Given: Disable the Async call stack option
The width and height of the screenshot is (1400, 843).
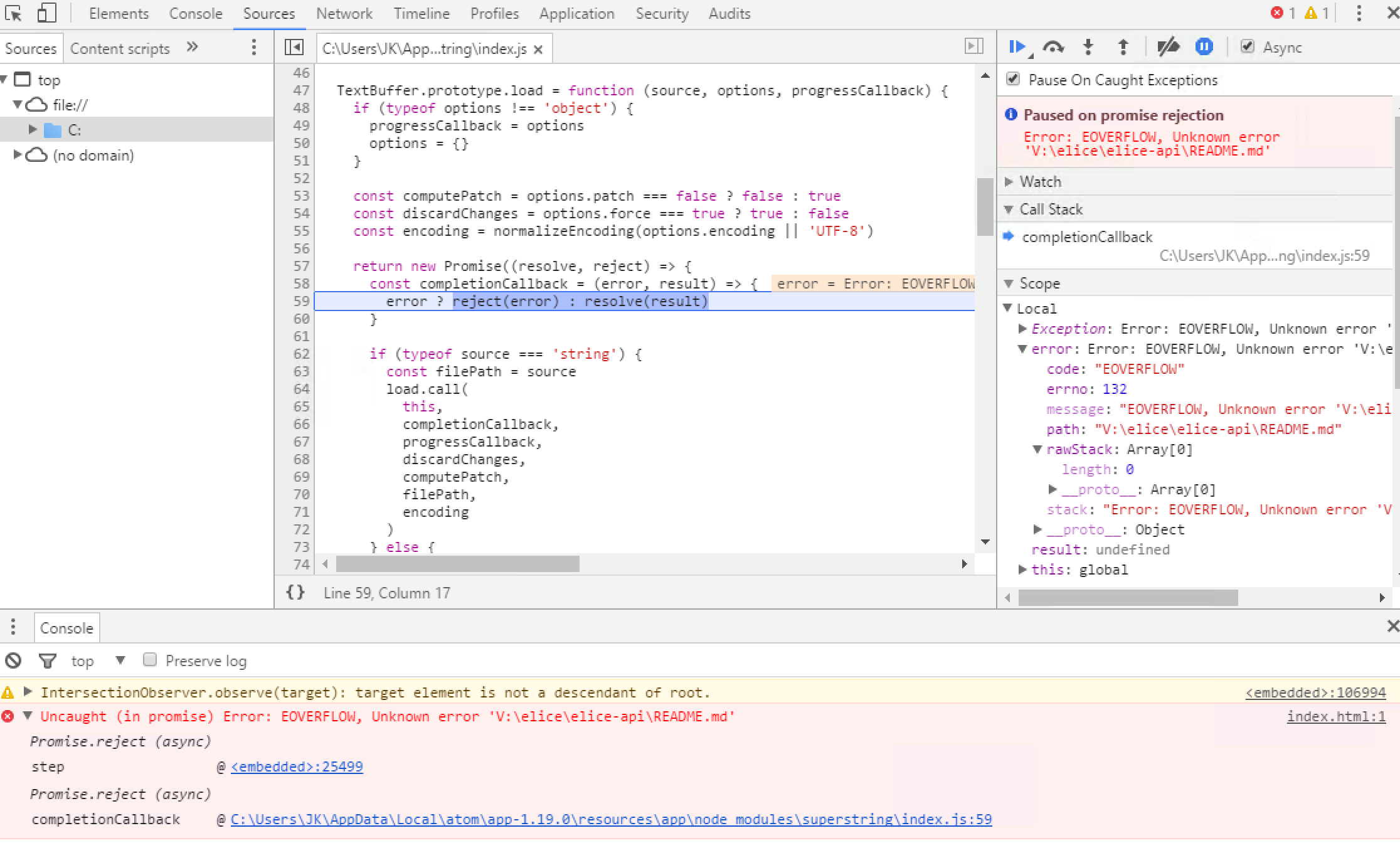Looking at the screenshot, I should click(1248, 46).
